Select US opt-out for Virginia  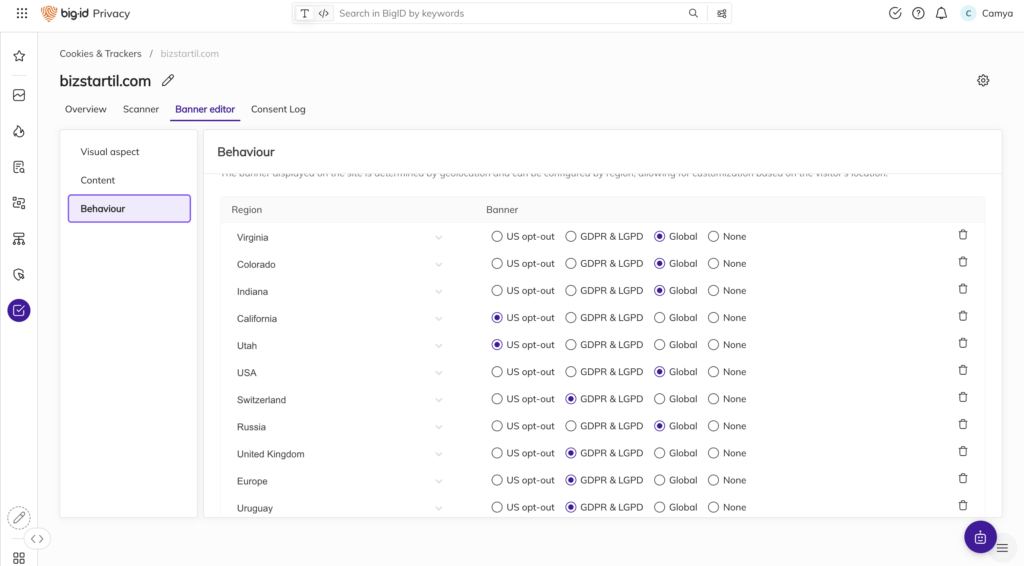pos(497,237)
